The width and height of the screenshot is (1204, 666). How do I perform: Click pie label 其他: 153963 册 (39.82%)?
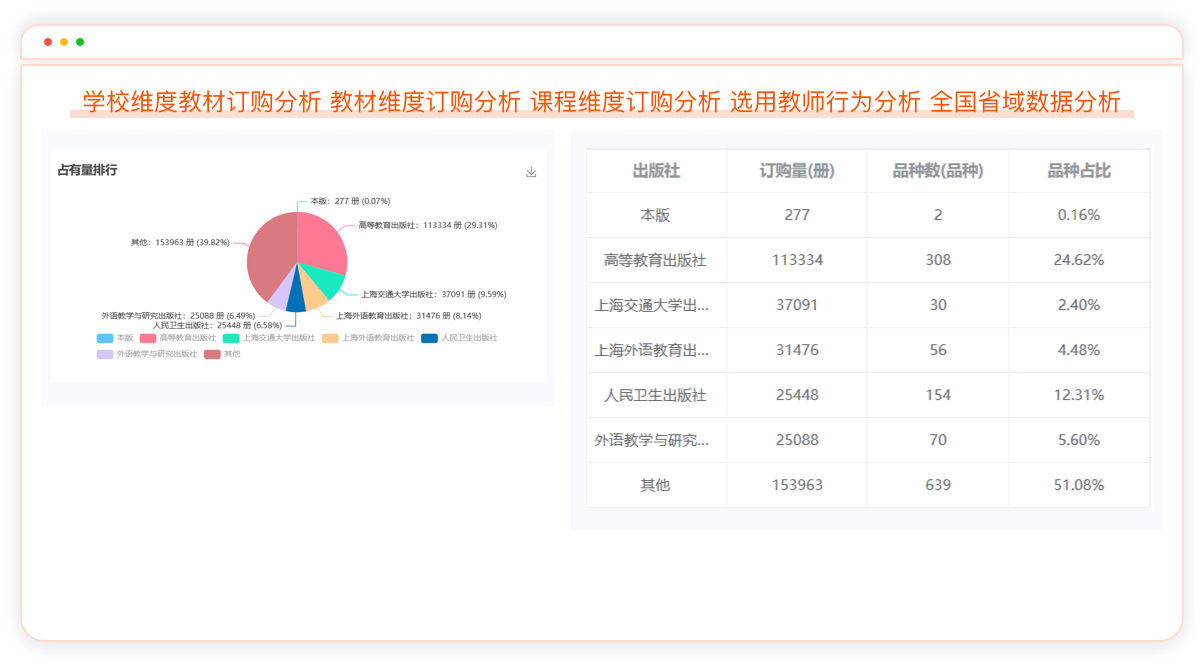click(181, 242)
